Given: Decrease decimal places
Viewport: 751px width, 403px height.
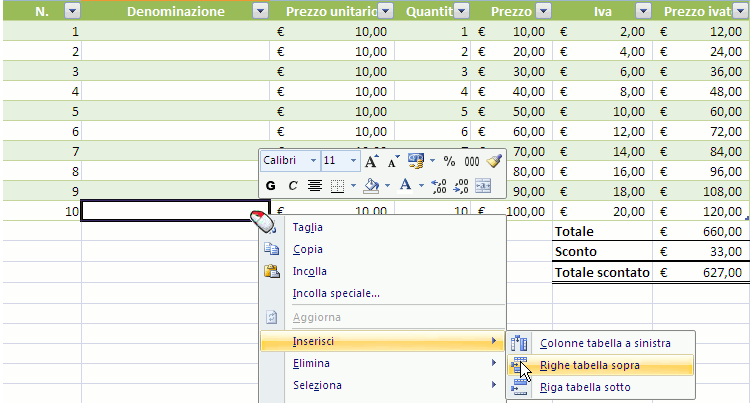Looking at the screenshot, I should coord(461,186).
